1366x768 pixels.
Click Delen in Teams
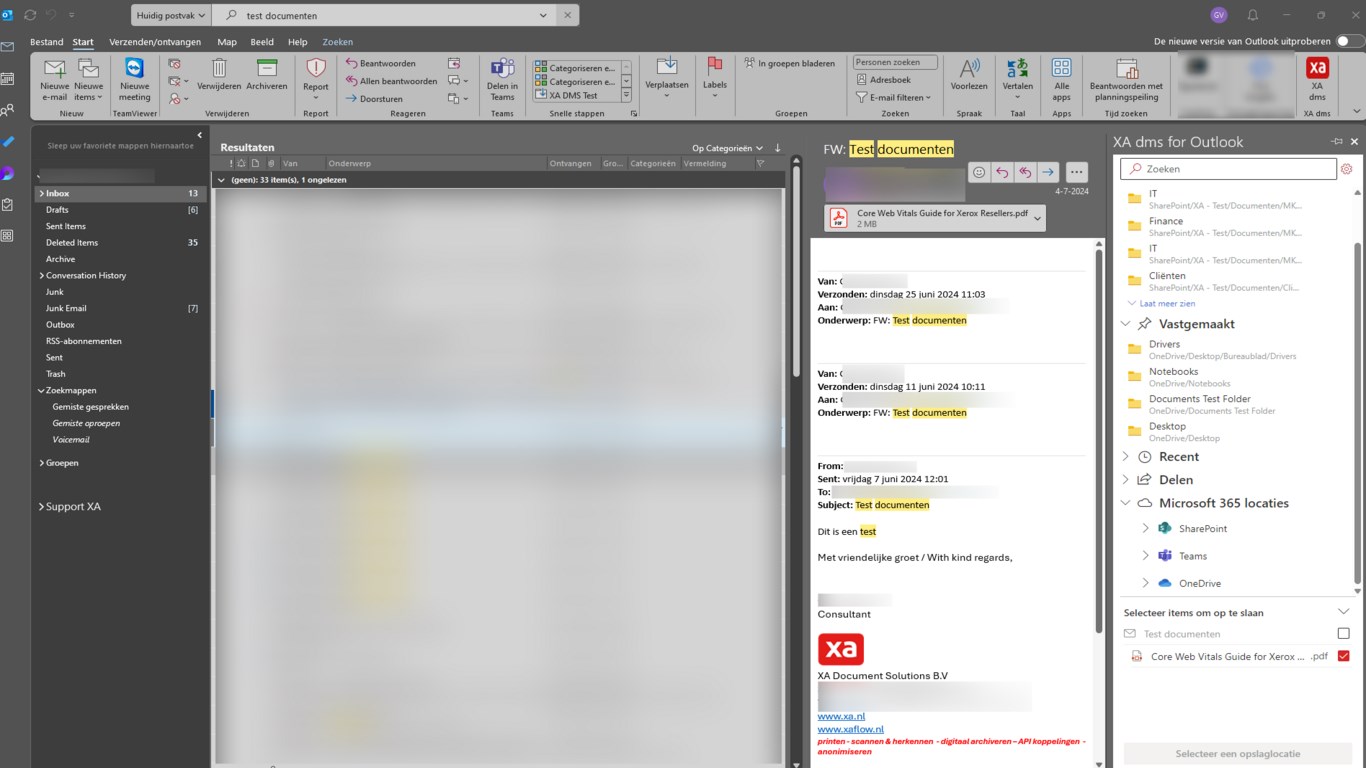[502, 80]
